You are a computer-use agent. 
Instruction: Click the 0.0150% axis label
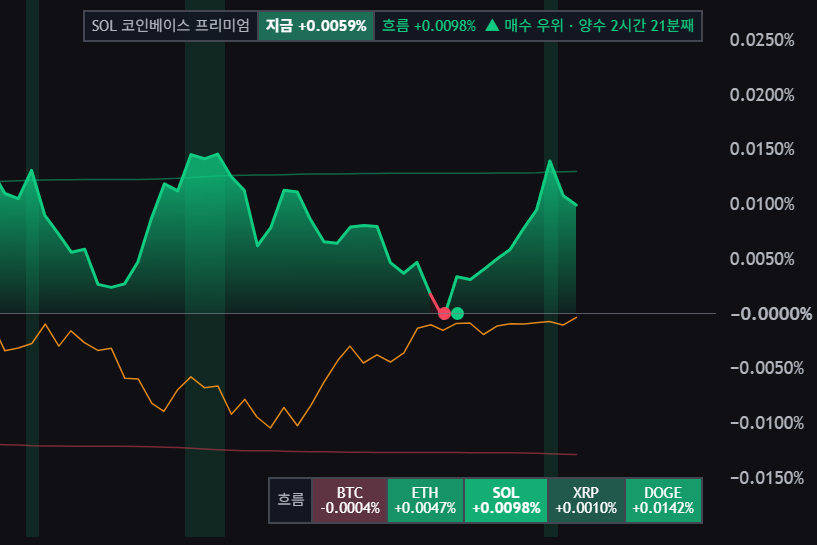pos(762,150)
